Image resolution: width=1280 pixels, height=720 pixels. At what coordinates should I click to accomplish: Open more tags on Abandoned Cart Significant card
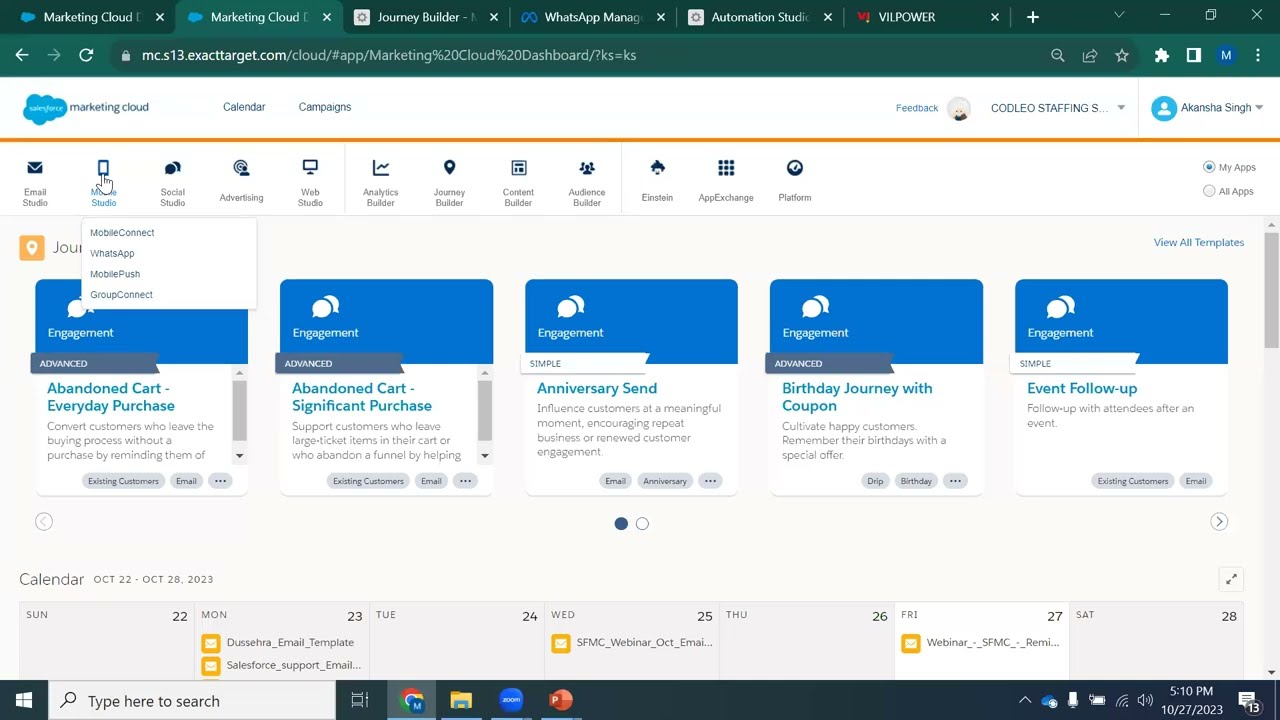click(x=465, y=481)
